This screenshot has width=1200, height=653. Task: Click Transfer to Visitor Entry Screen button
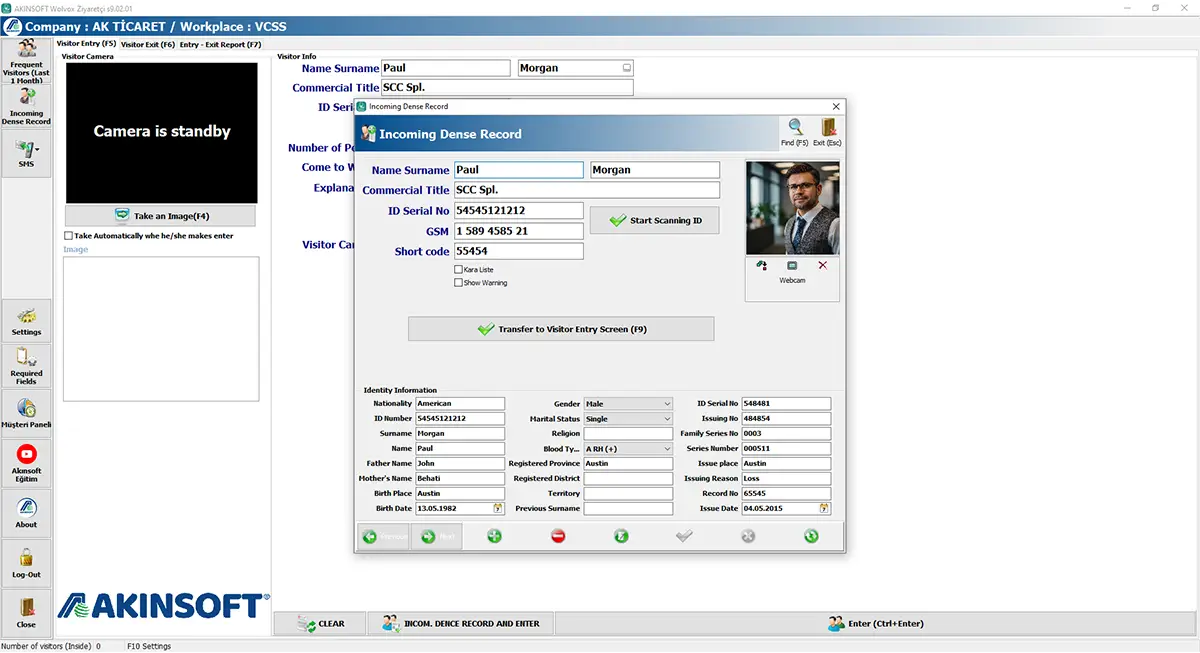[x=561, y=329]
